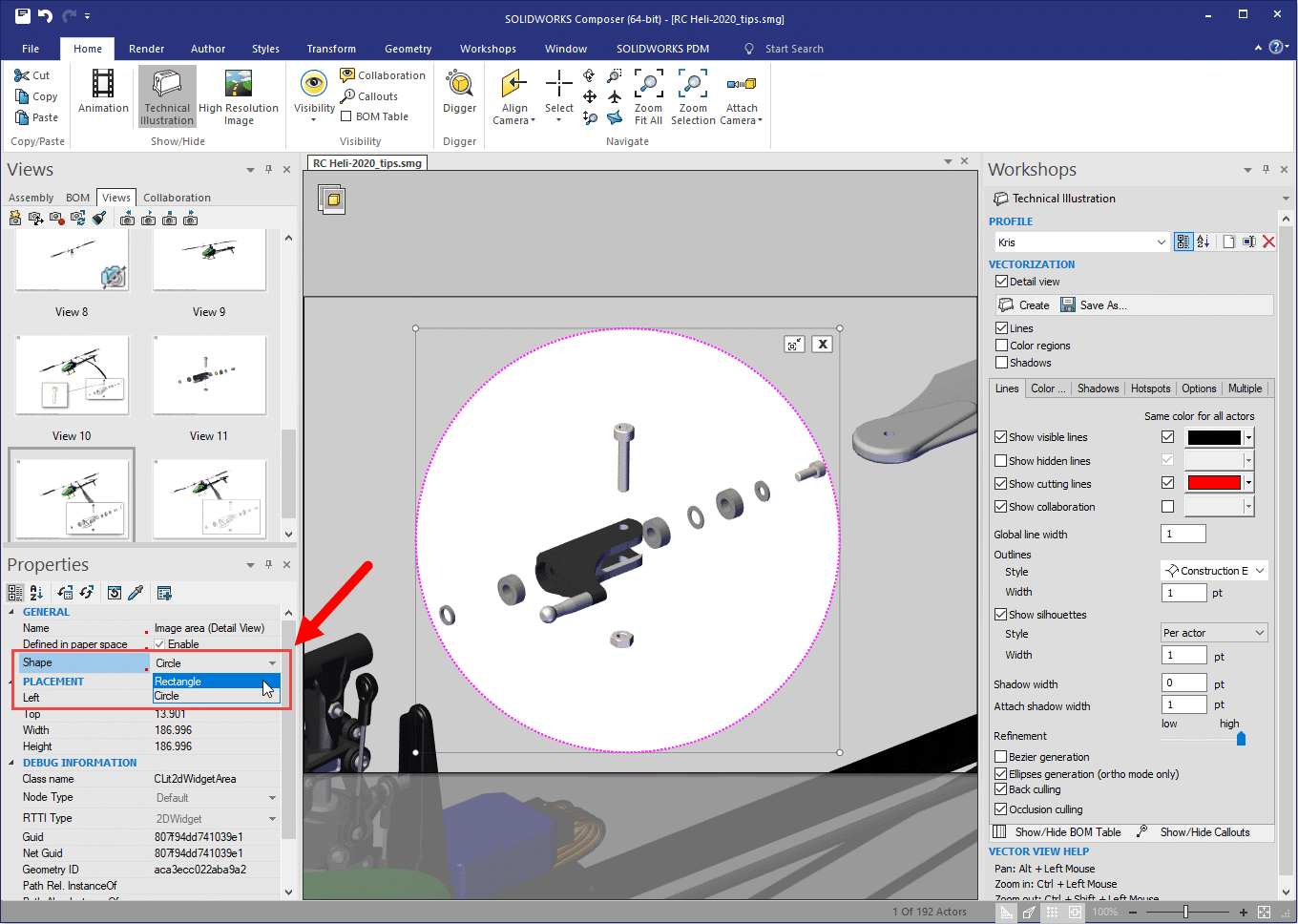Click the Global line width input field
The width and height of the screenshot is (1298, 924).
(x=1183, y=534)
